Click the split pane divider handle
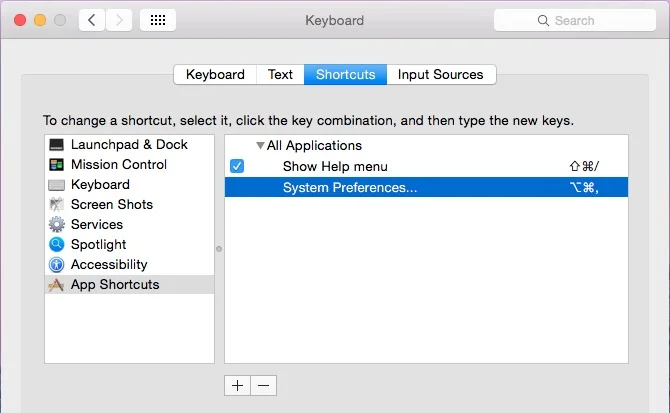The image size is (670, 413). click(219, 249)
